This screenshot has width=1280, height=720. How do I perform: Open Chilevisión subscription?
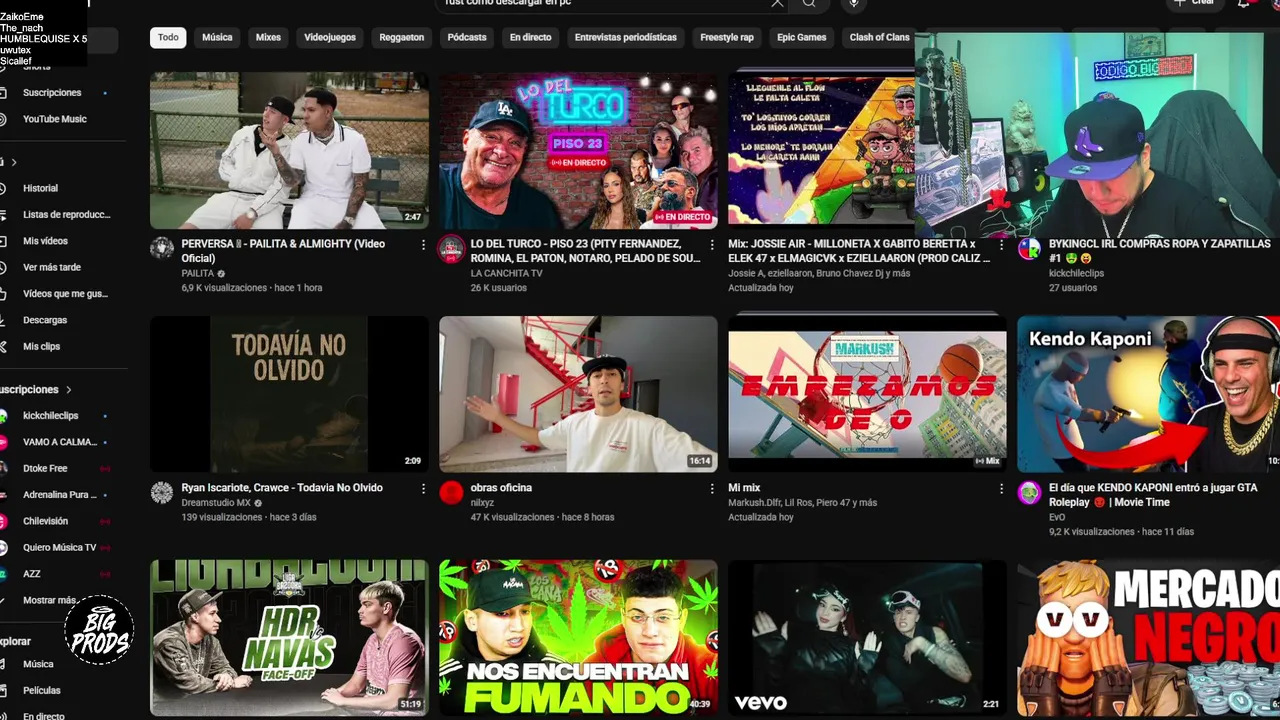coord(45,521)
